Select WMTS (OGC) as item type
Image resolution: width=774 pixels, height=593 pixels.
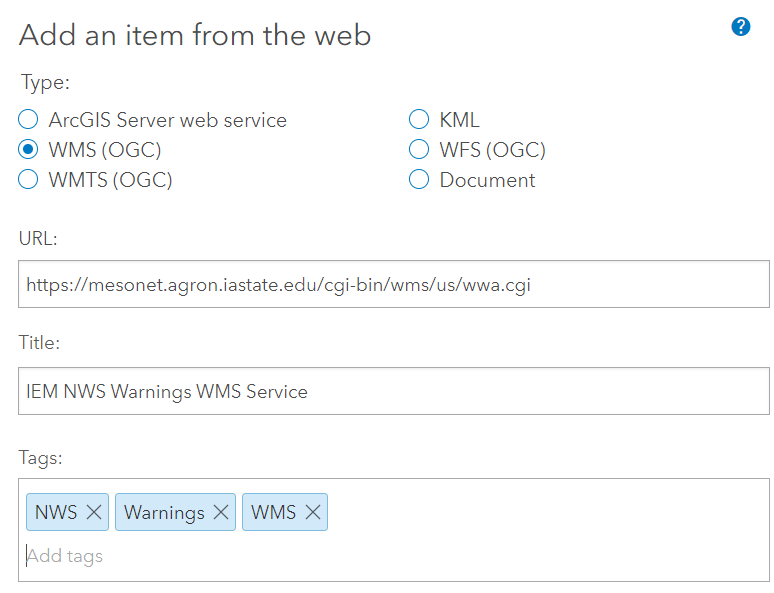coord(28,180)
